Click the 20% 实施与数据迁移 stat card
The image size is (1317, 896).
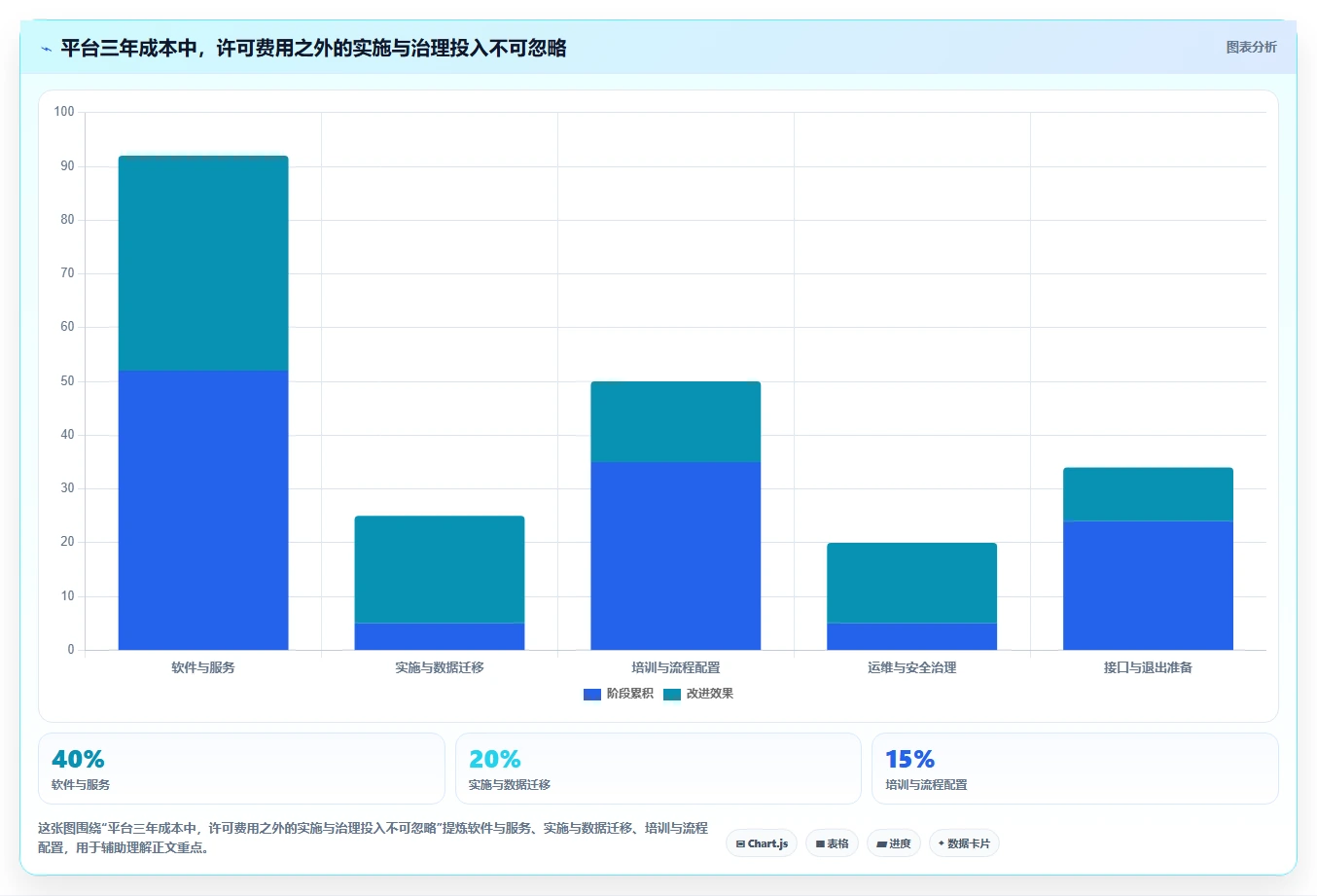tap(658, 769)
